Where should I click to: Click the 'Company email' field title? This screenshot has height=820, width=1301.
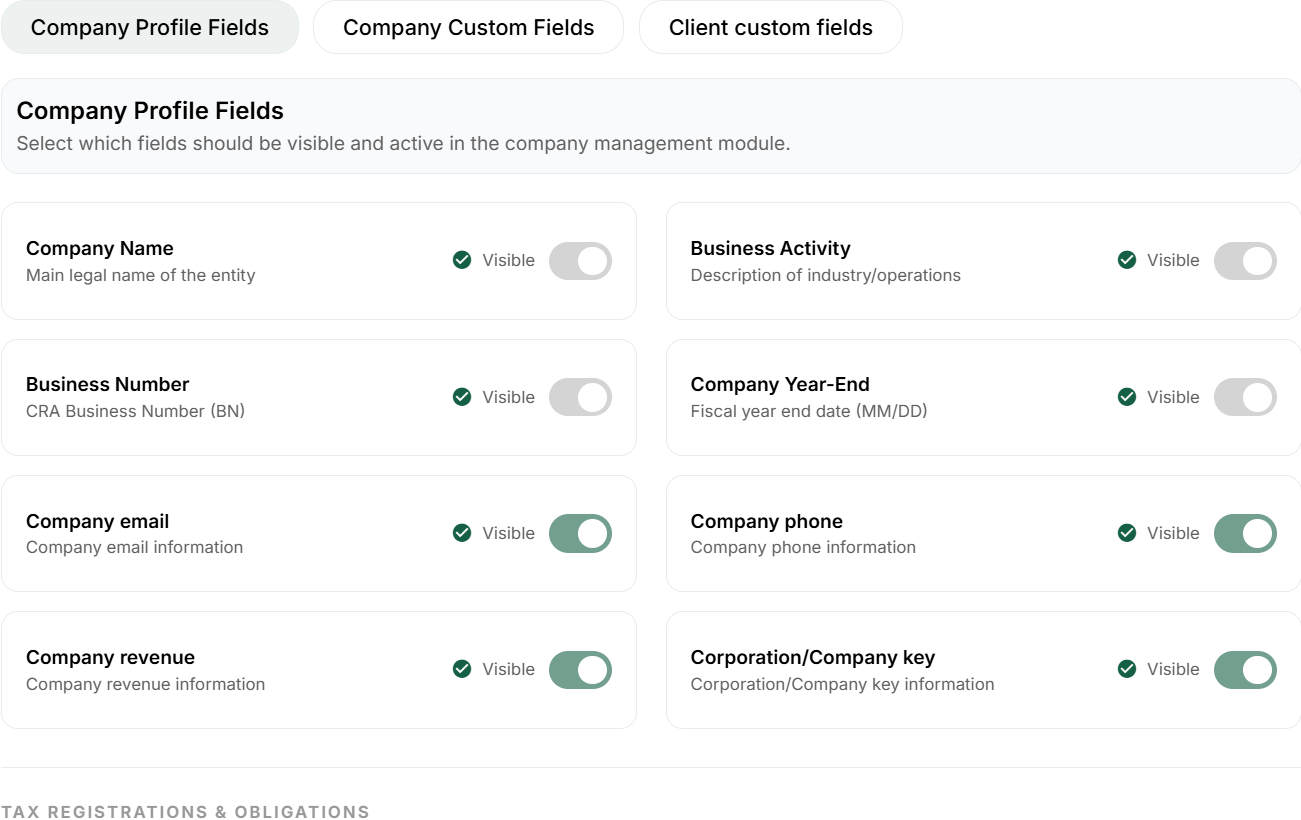[98, 521]
